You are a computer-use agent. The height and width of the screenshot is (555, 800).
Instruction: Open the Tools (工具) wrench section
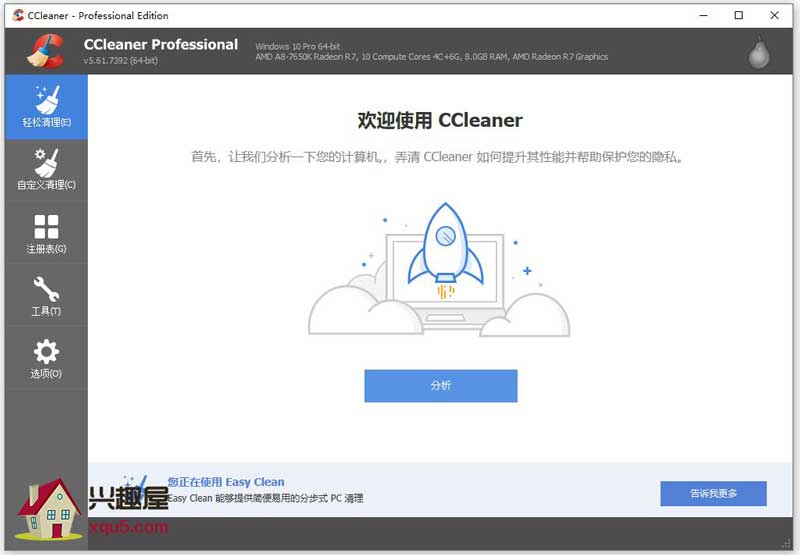(x=46, y=296)
